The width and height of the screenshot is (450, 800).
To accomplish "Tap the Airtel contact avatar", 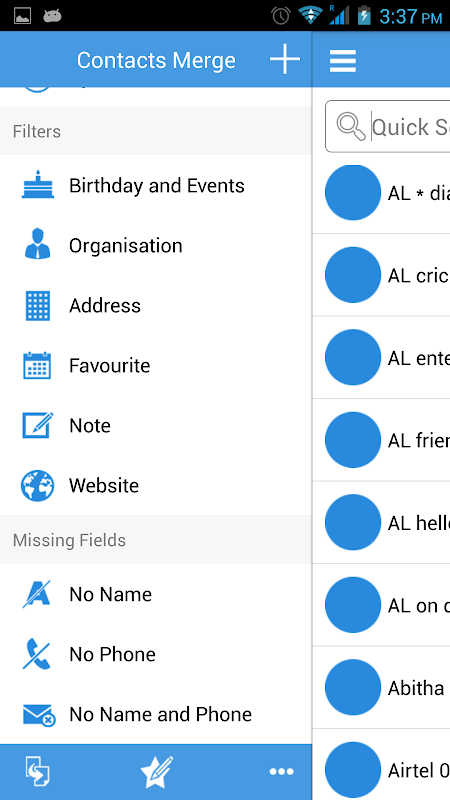I will click(353, 769).
